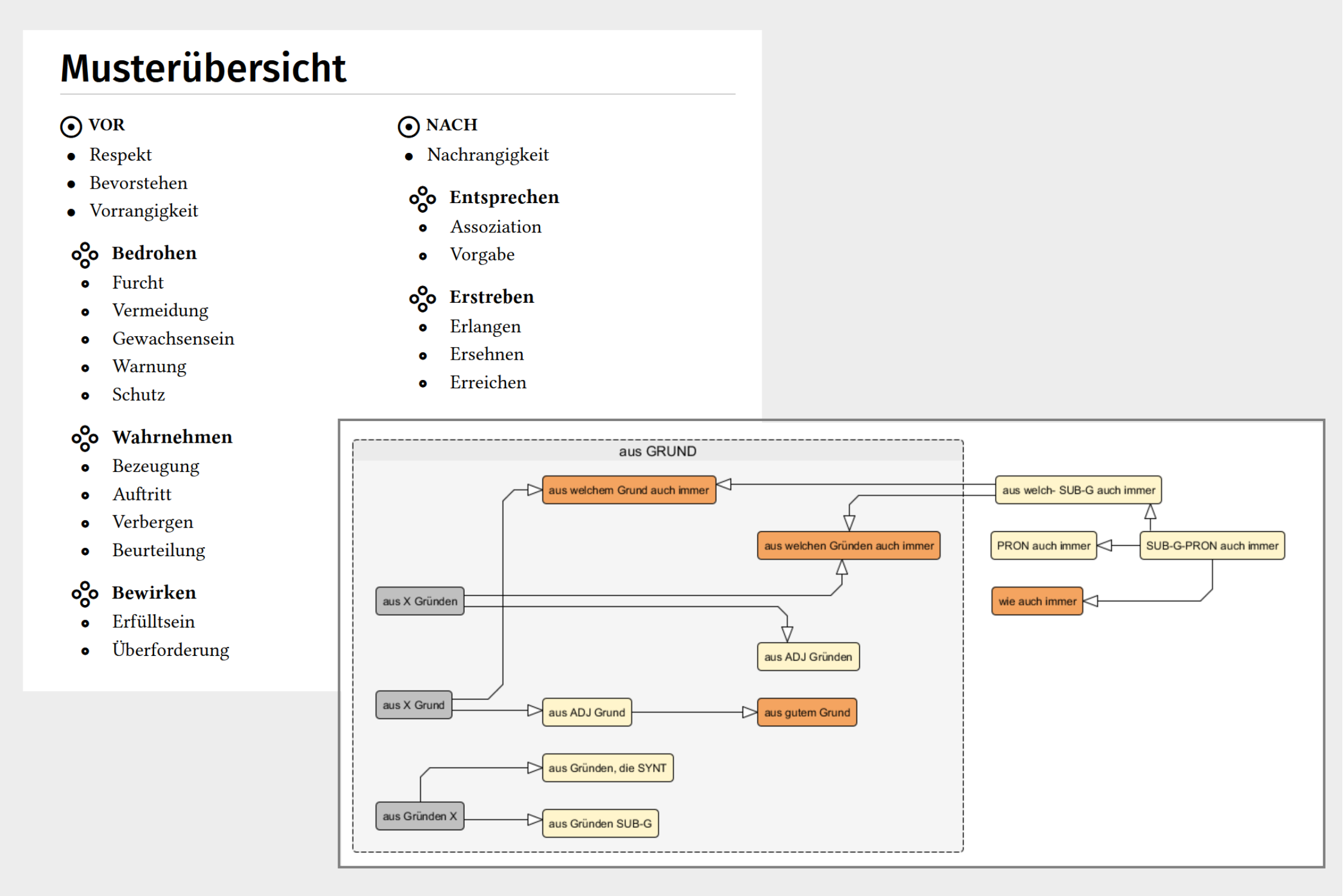Open the Assoziation entry
Viewport: 1344px width, 896px height.
(x=496, y=227)
